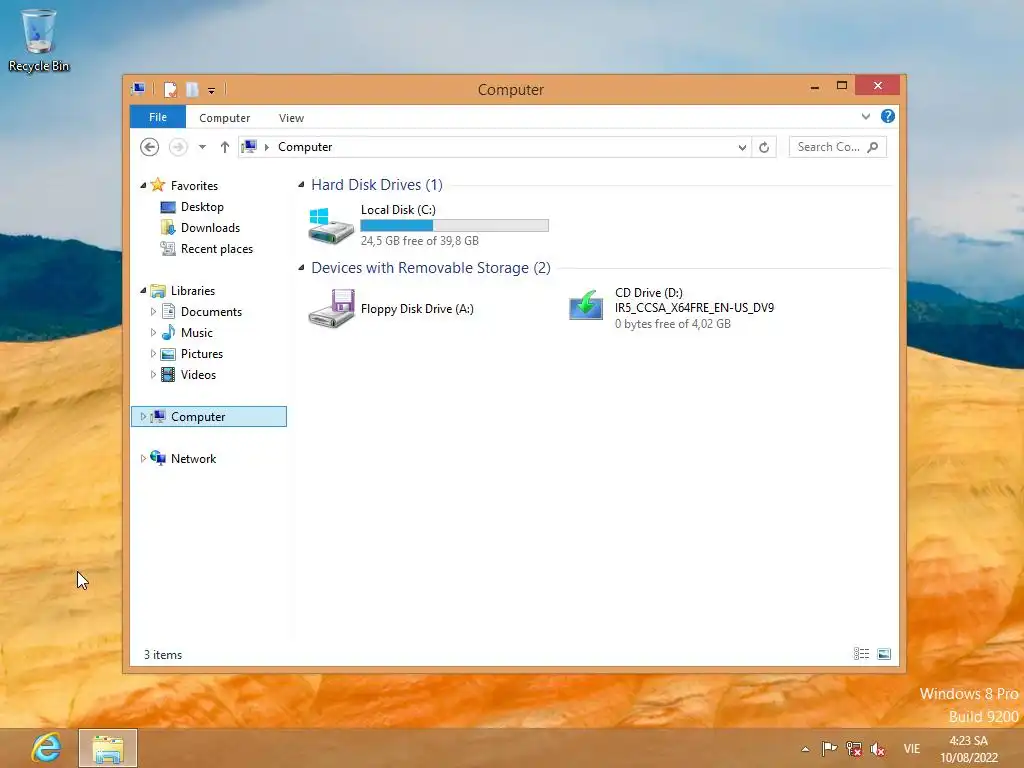Click the New folder quick access icon

192,89
